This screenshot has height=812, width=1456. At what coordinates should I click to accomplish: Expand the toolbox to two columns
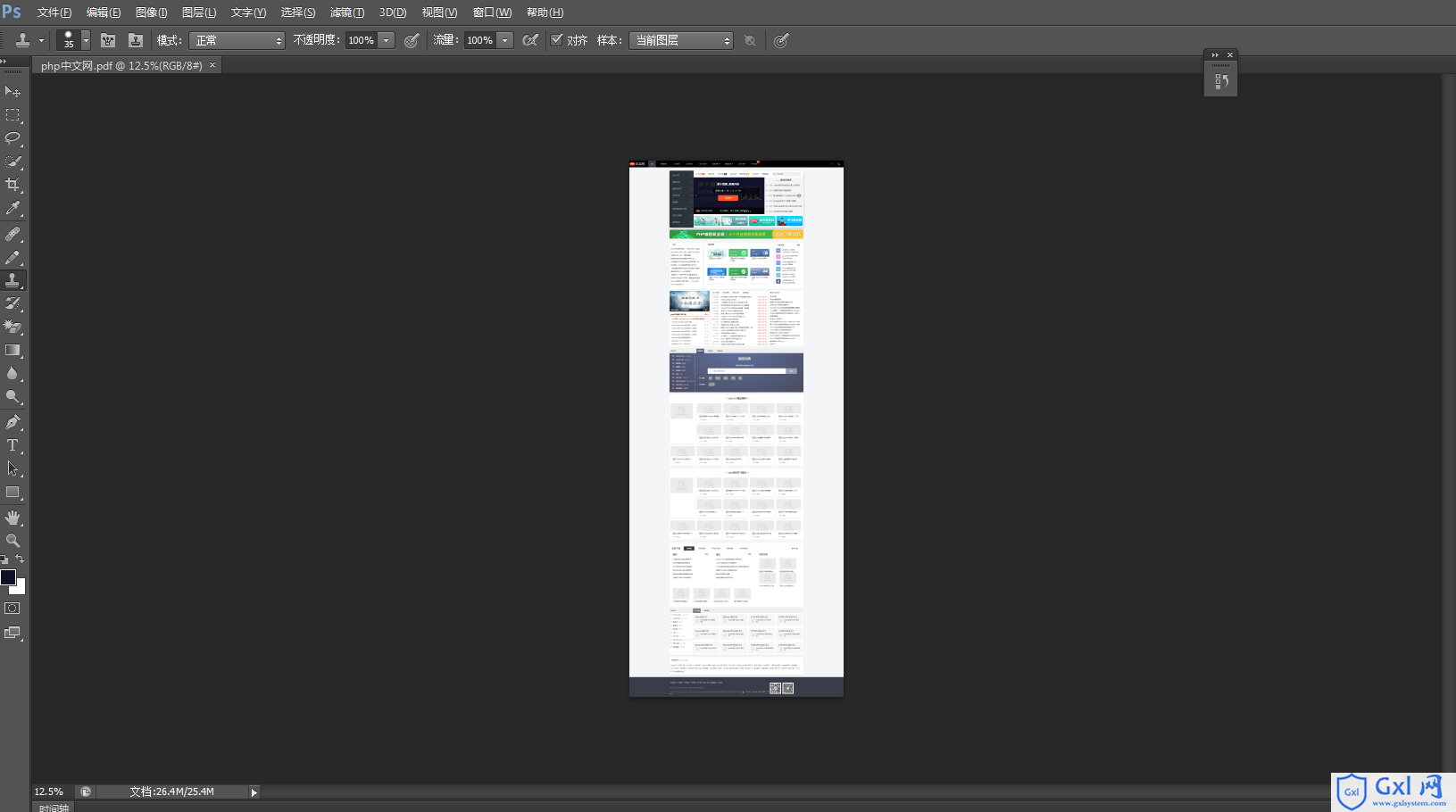point(4,61)
